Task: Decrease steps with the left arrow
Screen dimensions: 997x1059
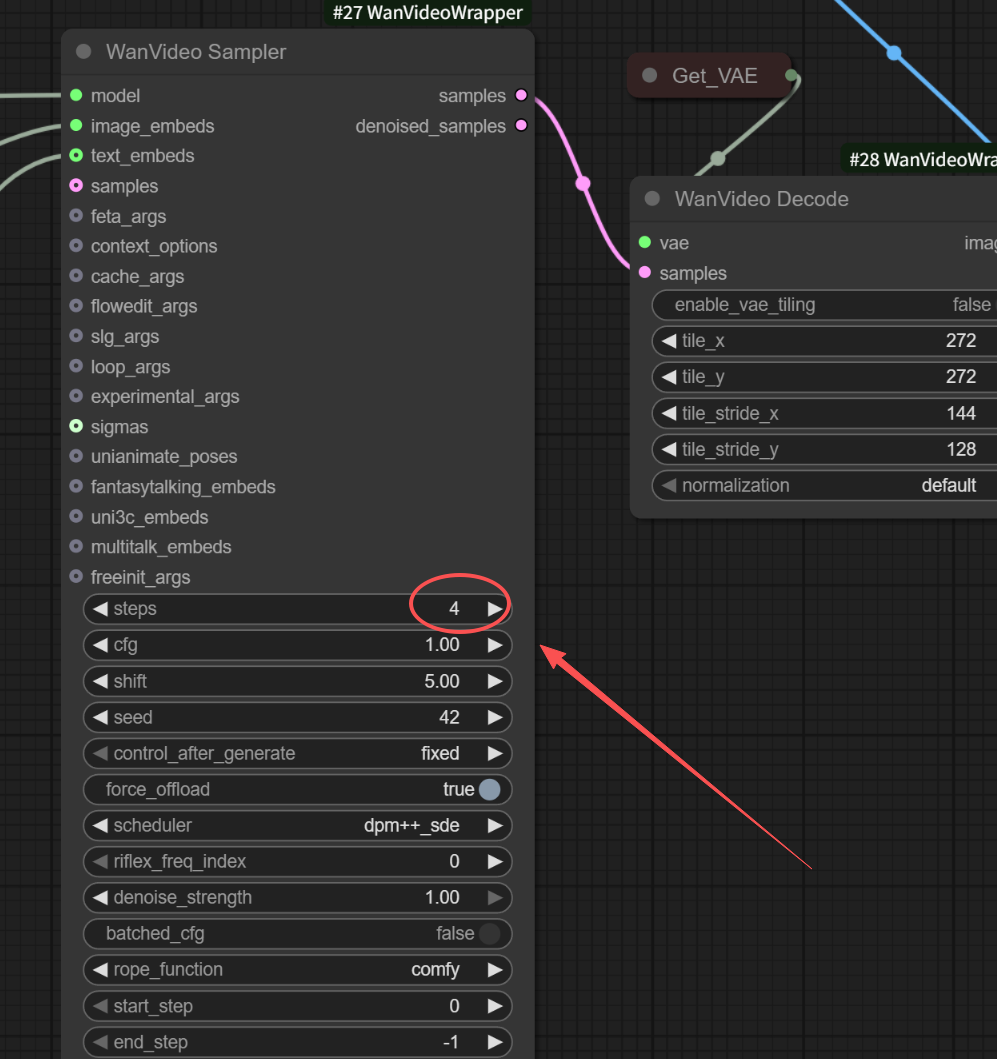Action: 100,609
